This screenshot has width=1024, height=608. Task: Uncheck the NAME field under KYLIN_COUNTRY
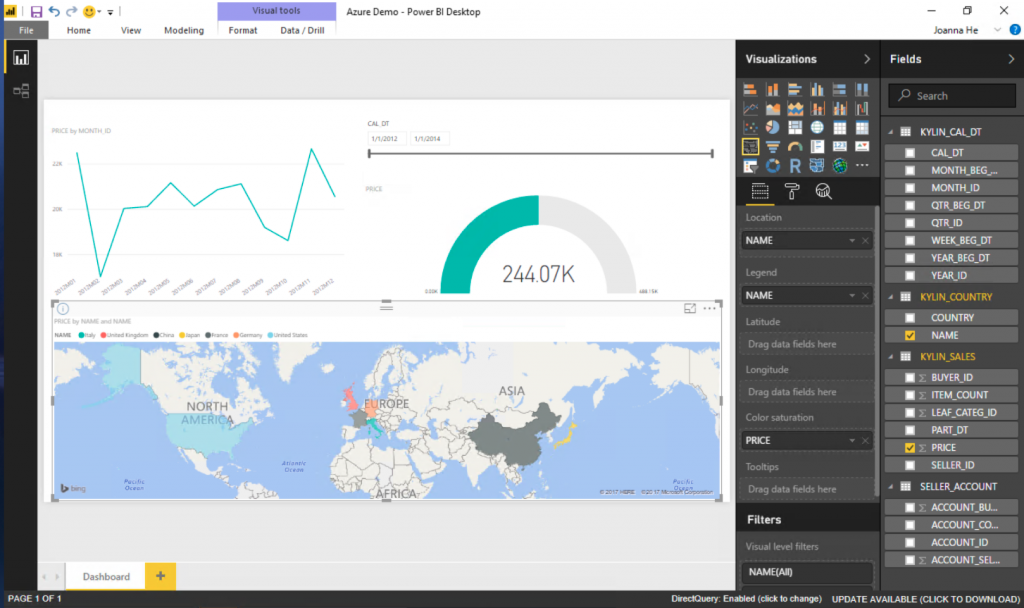[910, 336]
